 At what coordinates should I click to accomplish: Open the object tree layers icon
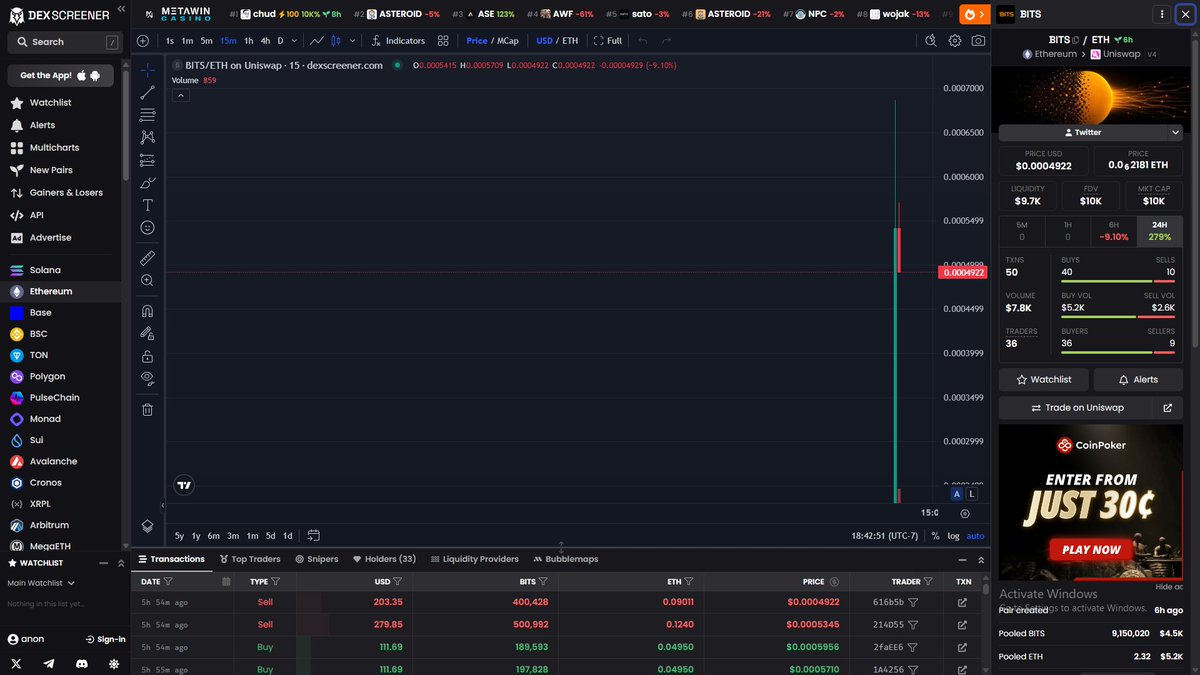tap(147, 526)
